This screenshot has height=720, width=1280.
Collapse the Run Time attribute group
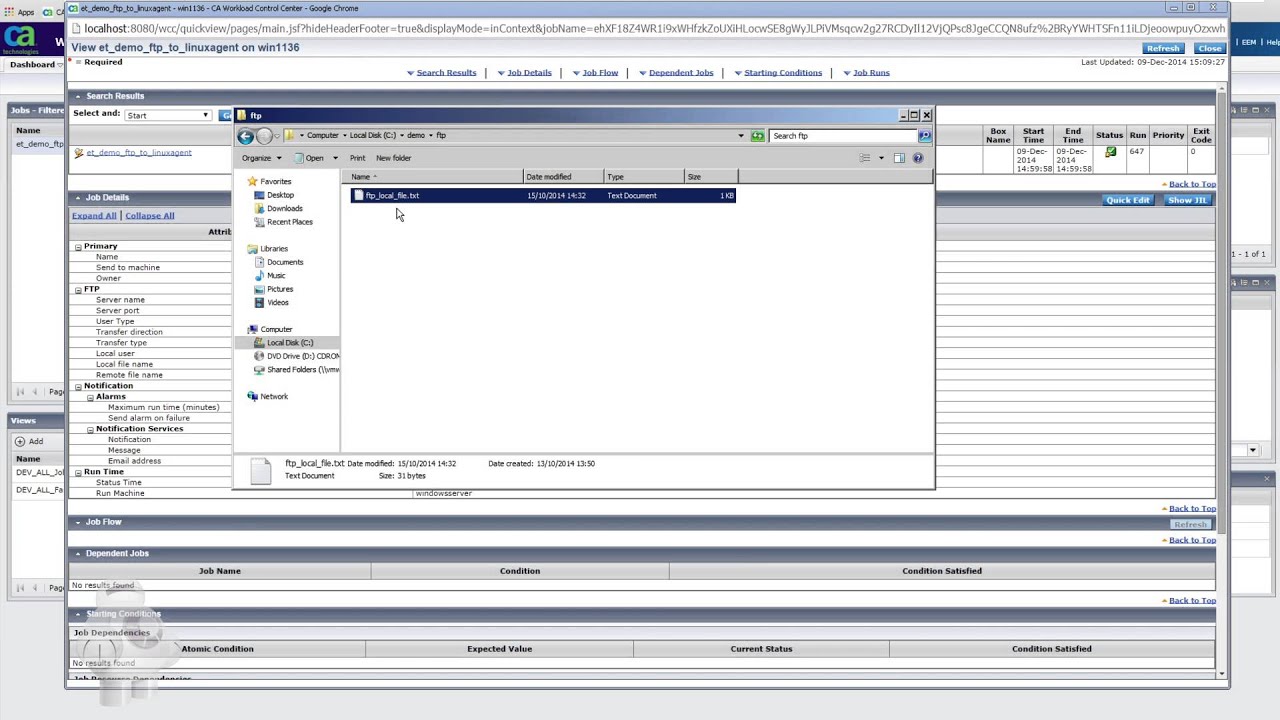(78, 473)
